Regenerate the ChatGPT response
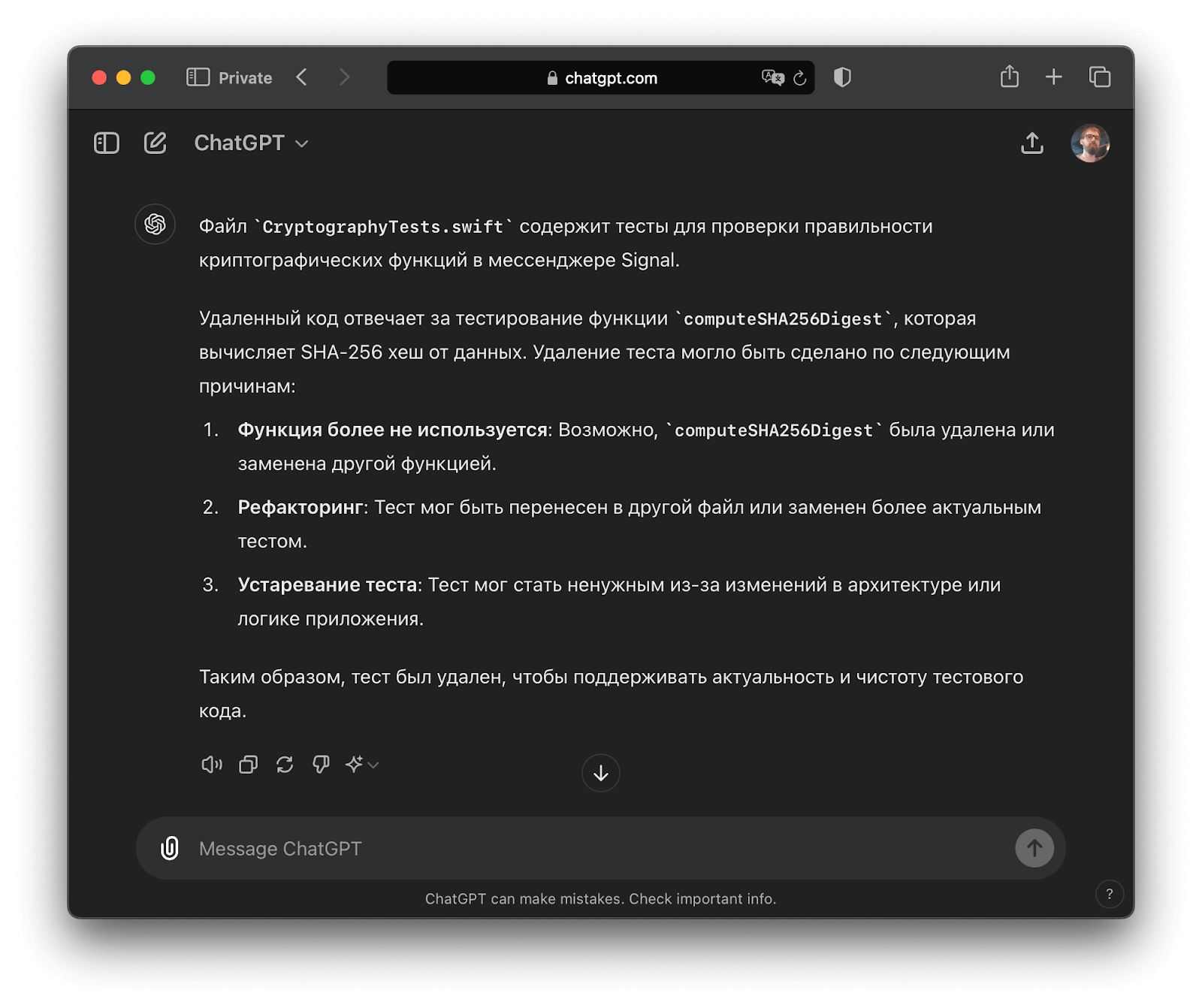The image size is (1202, 1008). pos(284,764)
